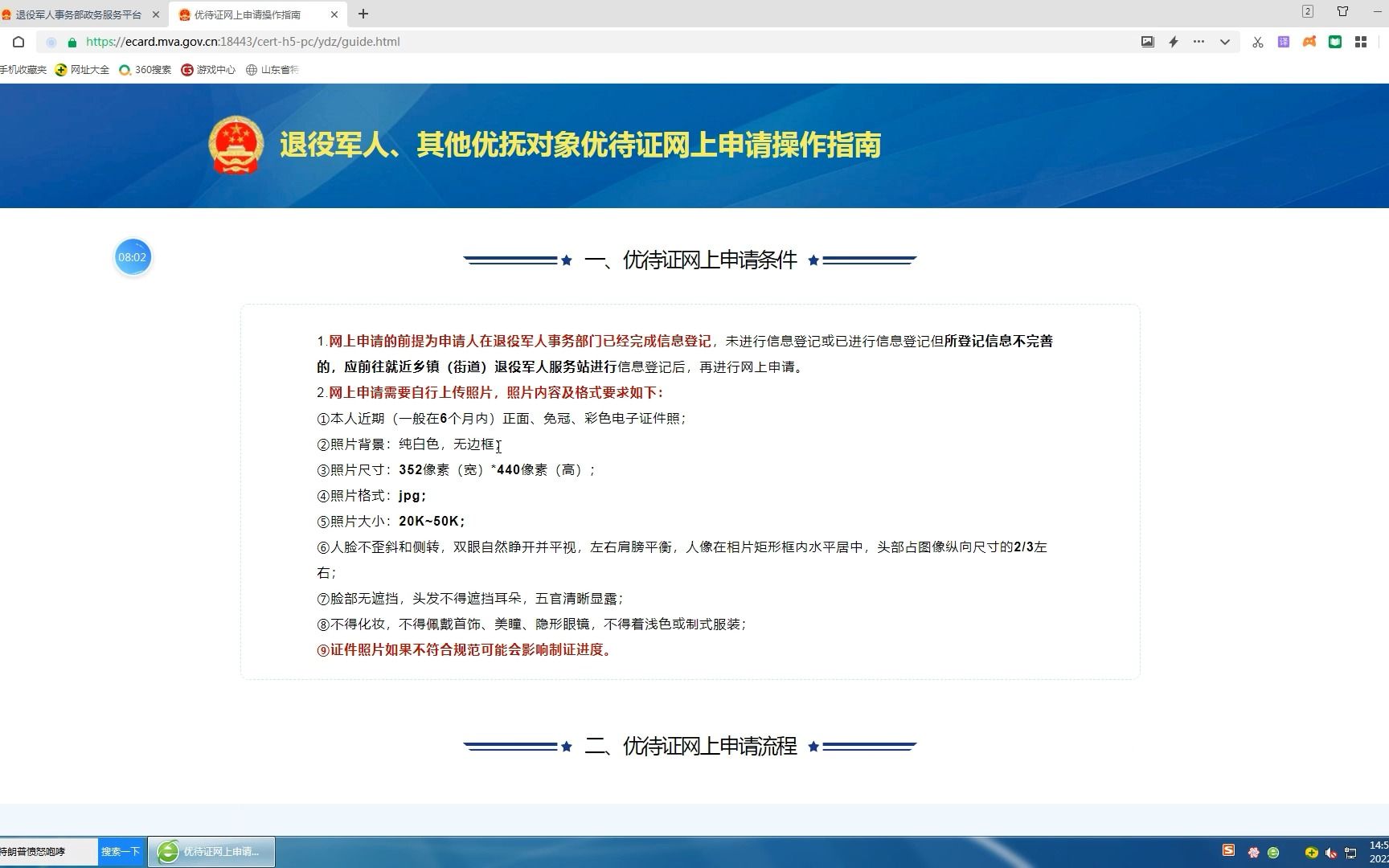Open the three-dots more options in address bar

[x=1198, y=42]
